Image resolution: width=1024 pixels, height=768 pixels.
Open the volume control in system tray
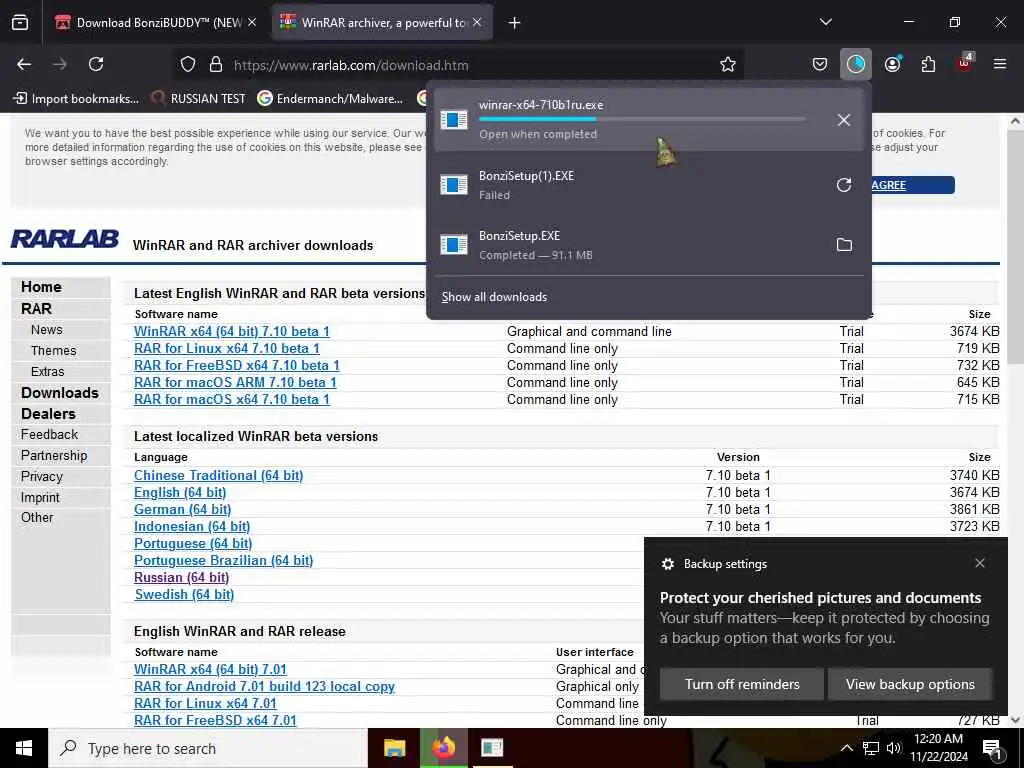(893, 748)
